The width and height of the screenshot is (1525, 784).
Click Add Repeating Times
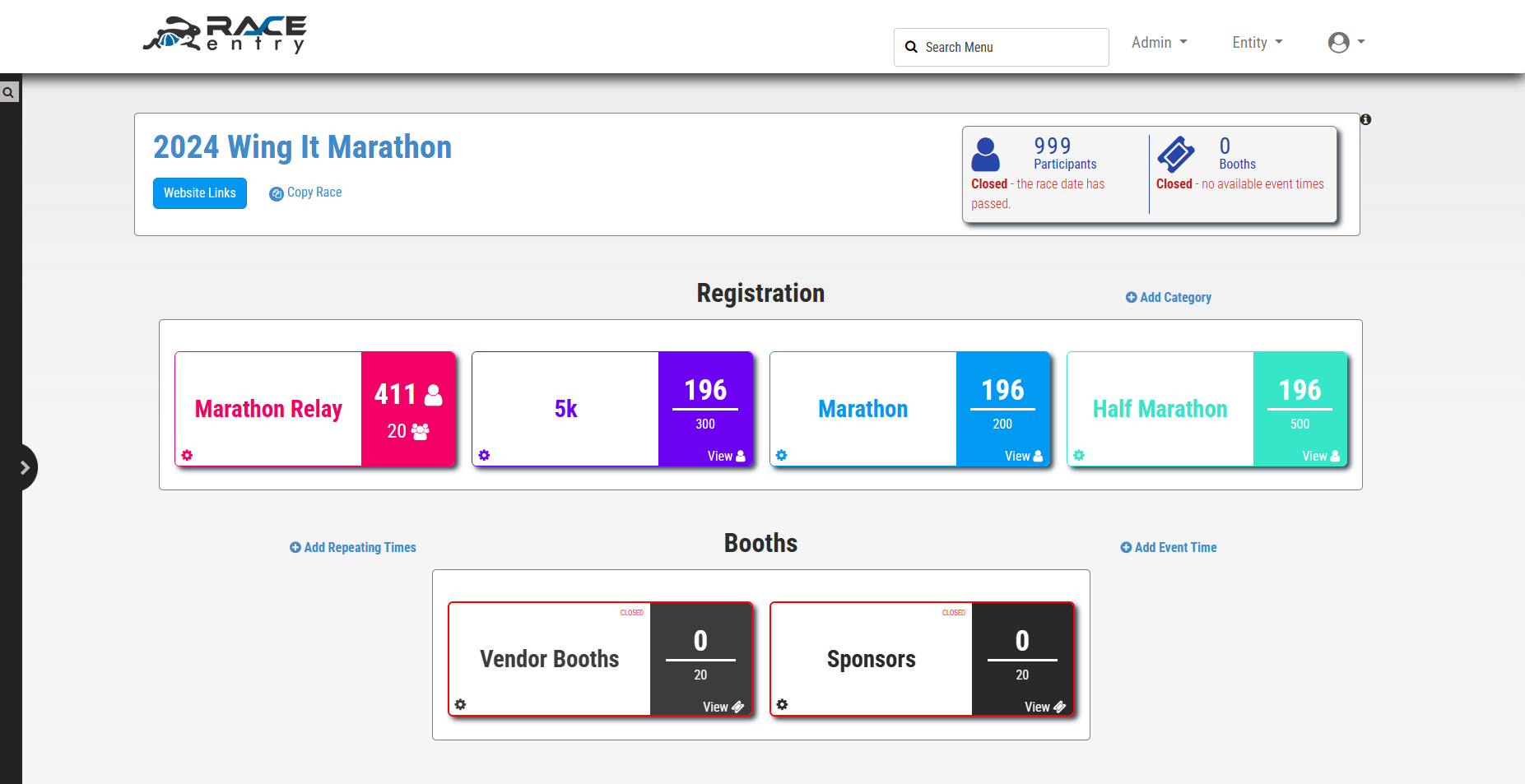click(x=352, y=547)
